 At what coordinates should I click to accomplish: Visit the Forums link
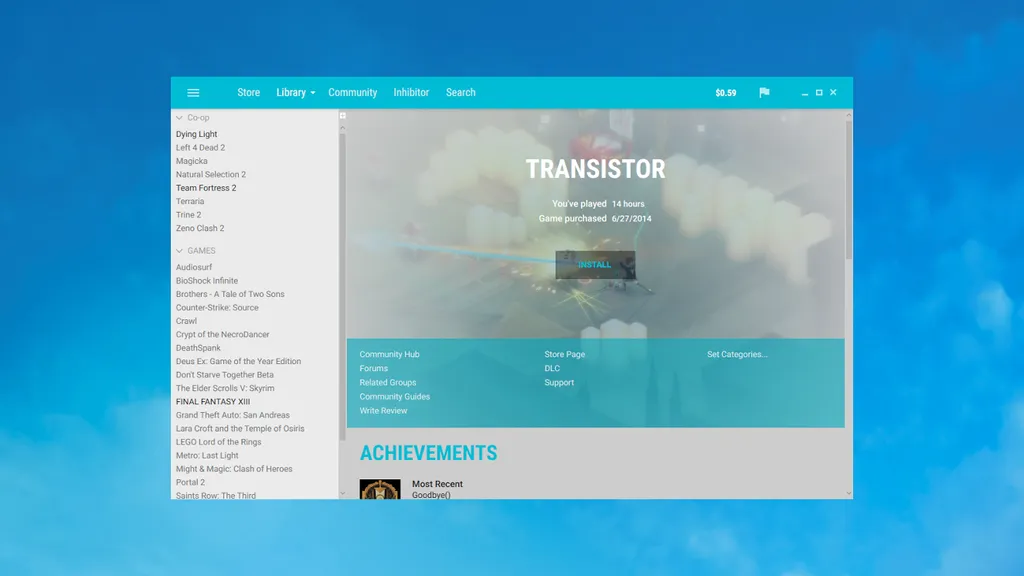374,368
